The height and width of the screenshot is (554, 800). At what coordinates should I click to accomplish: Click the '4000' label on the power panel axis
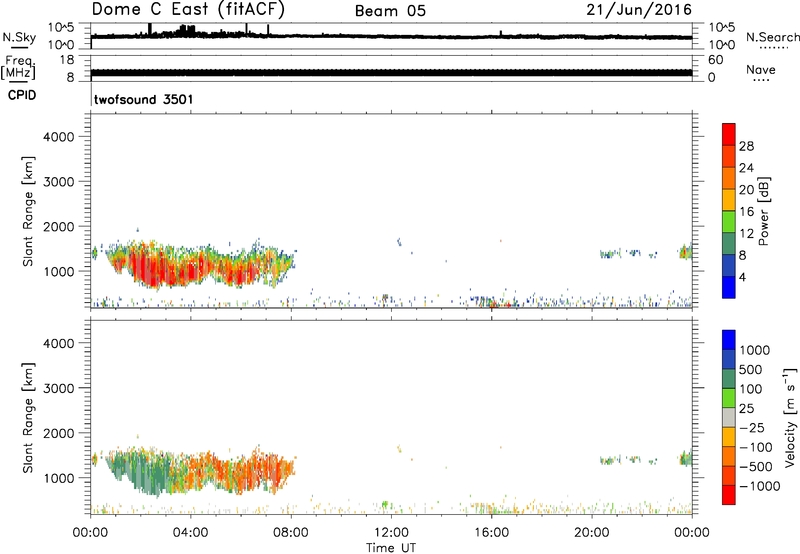click(x=58, y=137)
